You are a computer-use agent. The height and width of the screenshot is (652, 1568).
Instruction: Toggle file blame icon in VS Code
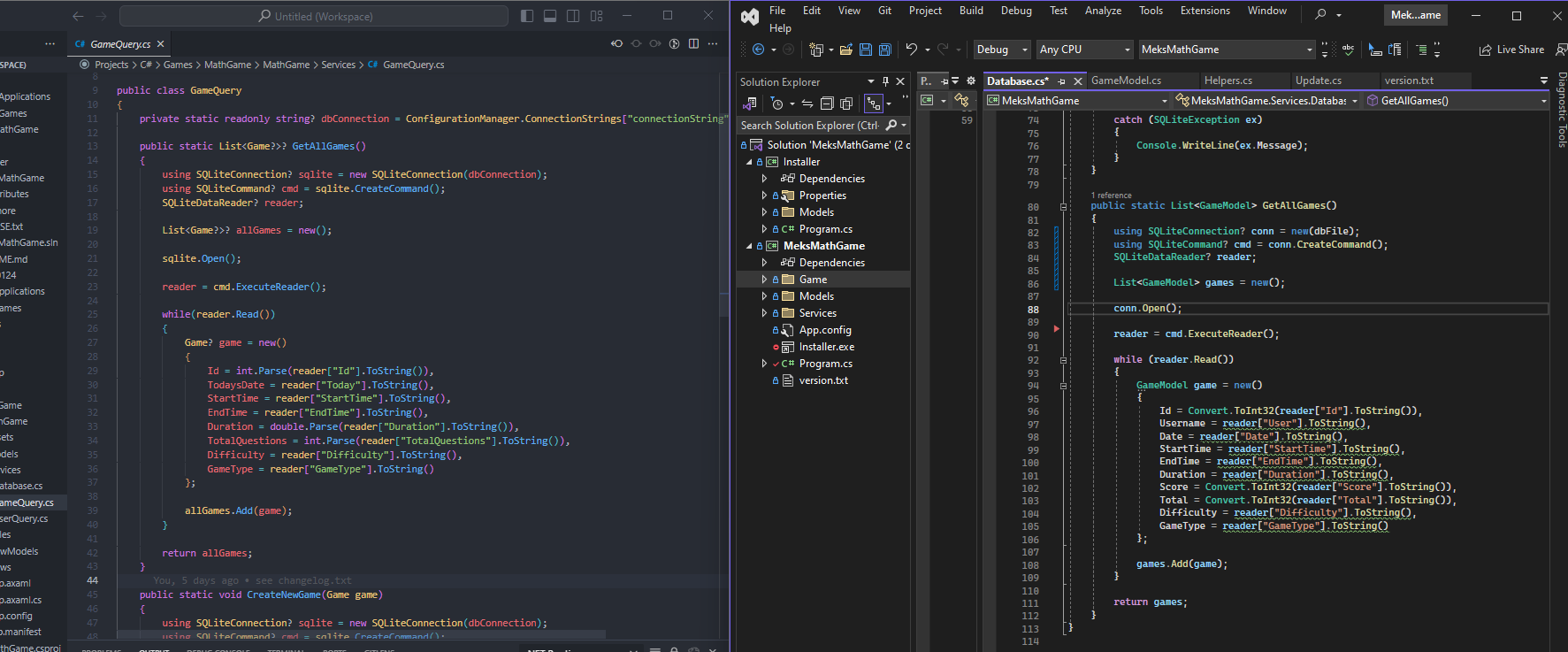pos(674,43)
